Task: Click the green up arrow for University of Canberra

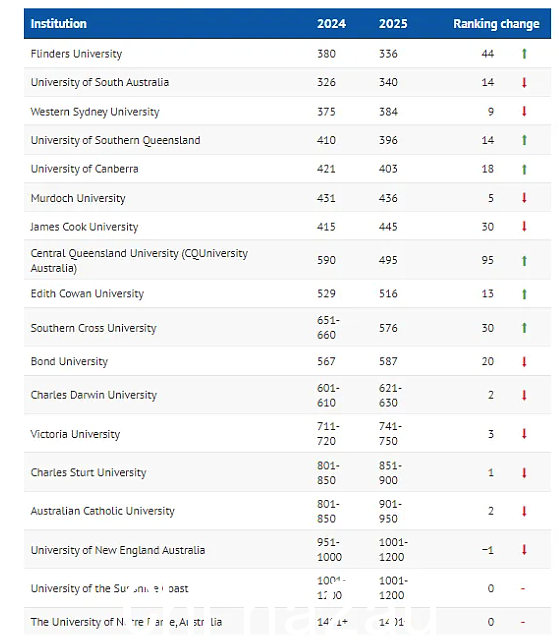Action: [524, 169]
